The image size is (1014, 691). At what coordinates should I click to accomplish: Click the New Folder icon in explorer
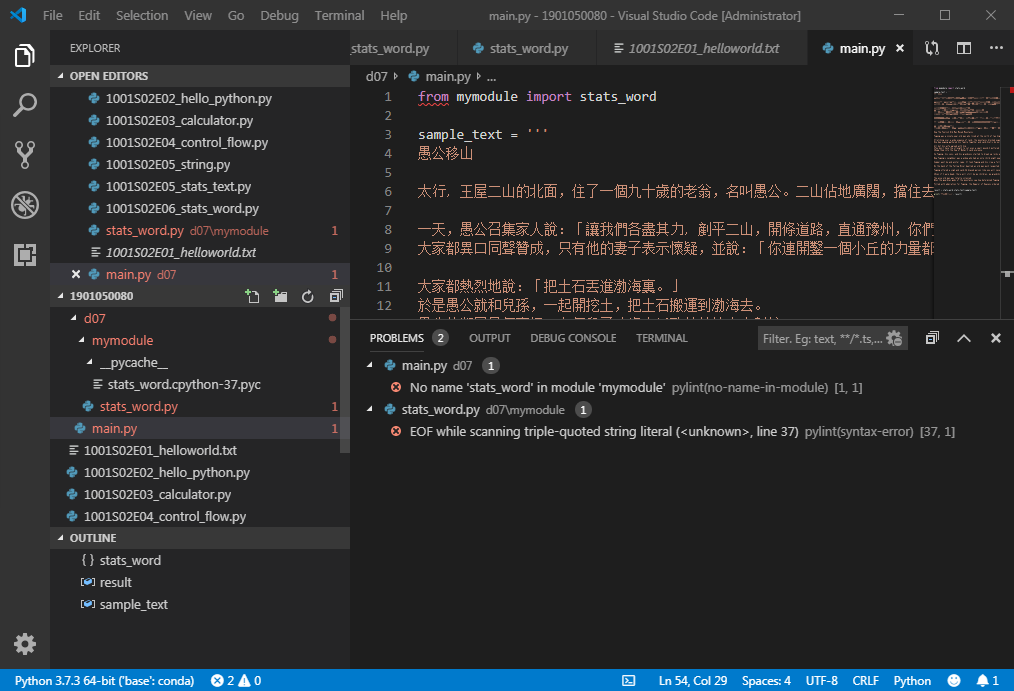280,296
